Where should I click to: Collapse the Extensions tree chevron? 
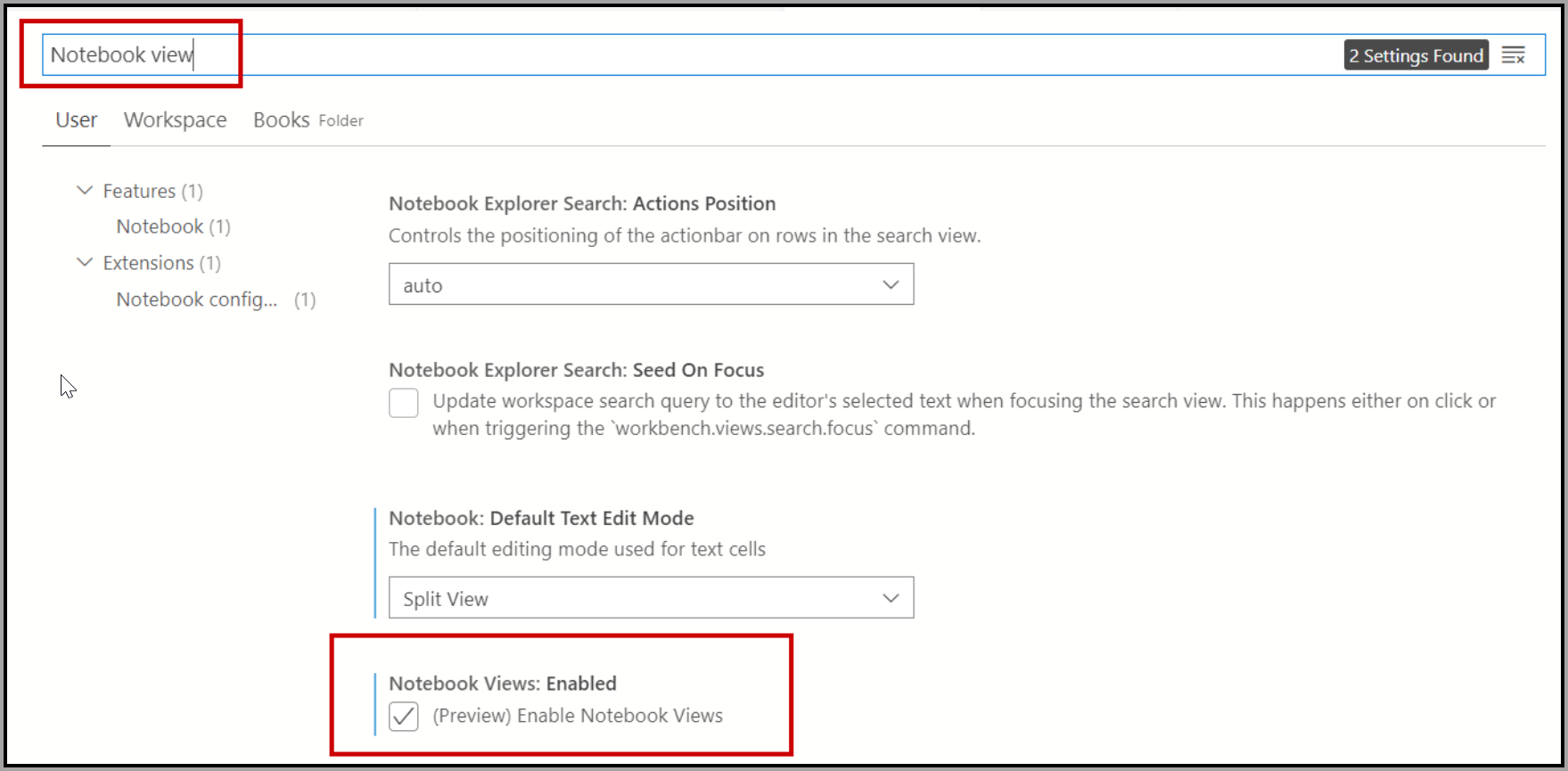click(x=85, y=262)
